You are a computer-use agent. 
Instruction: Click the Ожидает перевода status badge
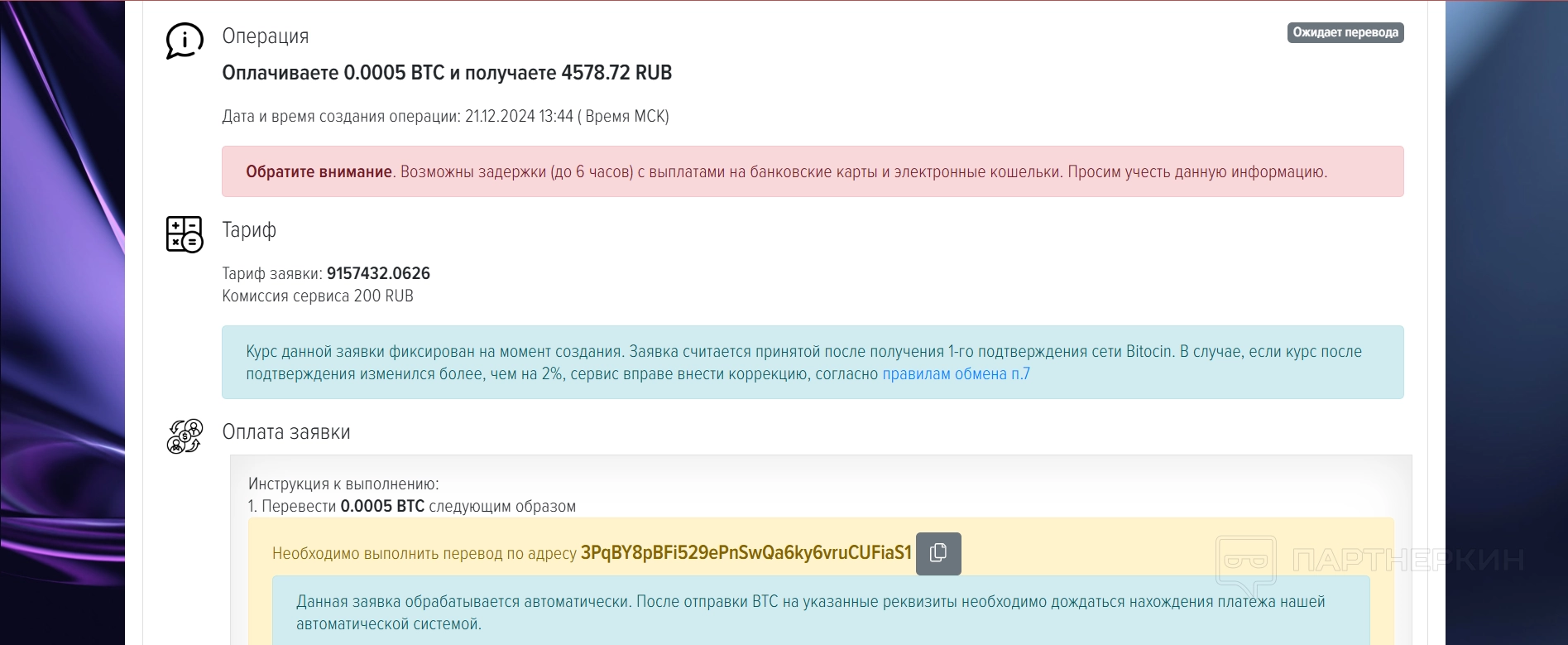tap(1345, 32)
